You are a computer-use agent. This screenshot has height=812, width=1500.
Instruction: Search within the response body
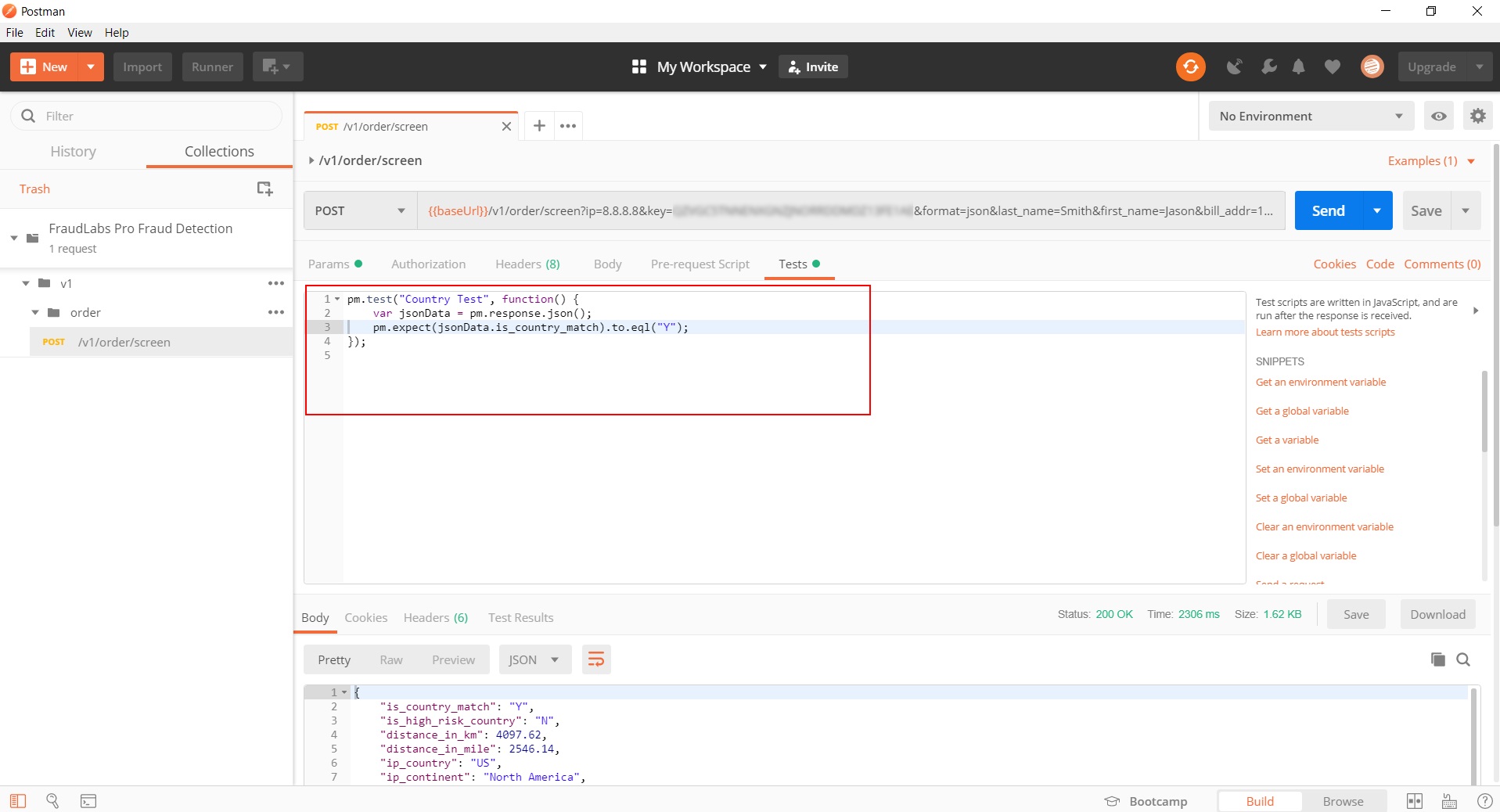pyautogui.click(x=1463, y=659)
